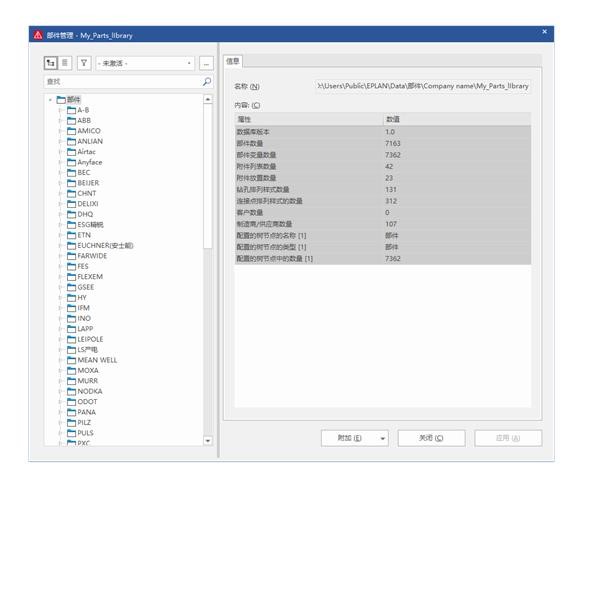Image resolution: width=600 pixels, height=600 pixels.
Task: Select the LAPP folder icon
Action: point(72,329)
